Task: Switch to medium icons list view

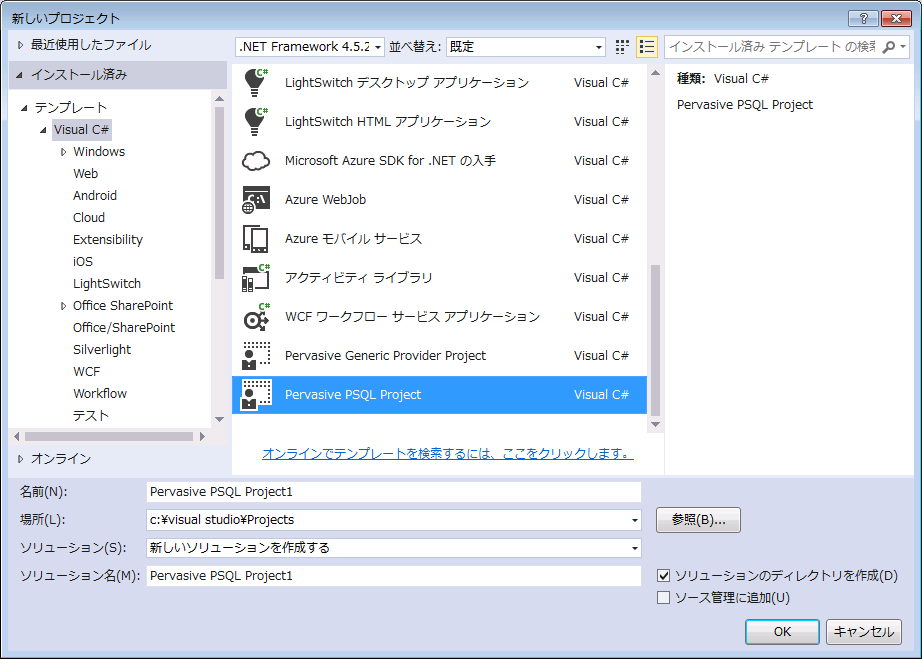Action: [x=647, y=47]
